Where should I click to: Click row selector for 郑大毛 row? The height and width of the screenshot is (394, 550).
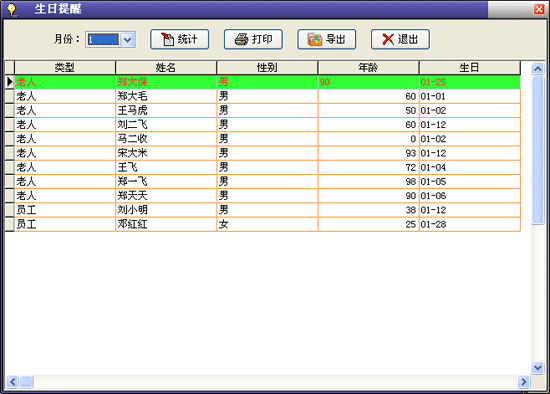tap(9, 96)
